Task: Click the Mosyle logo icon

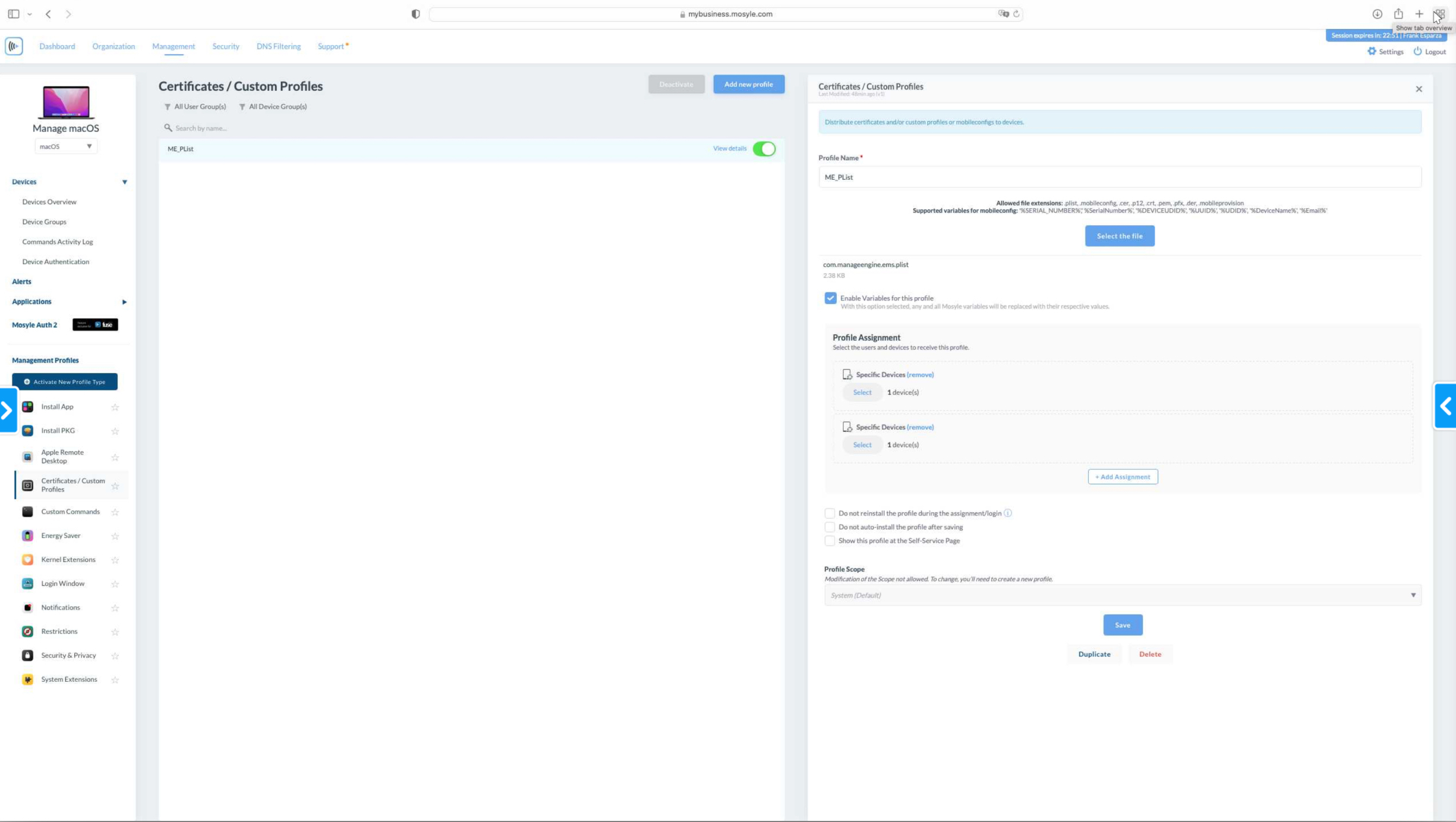Action: tap(14, 46)
